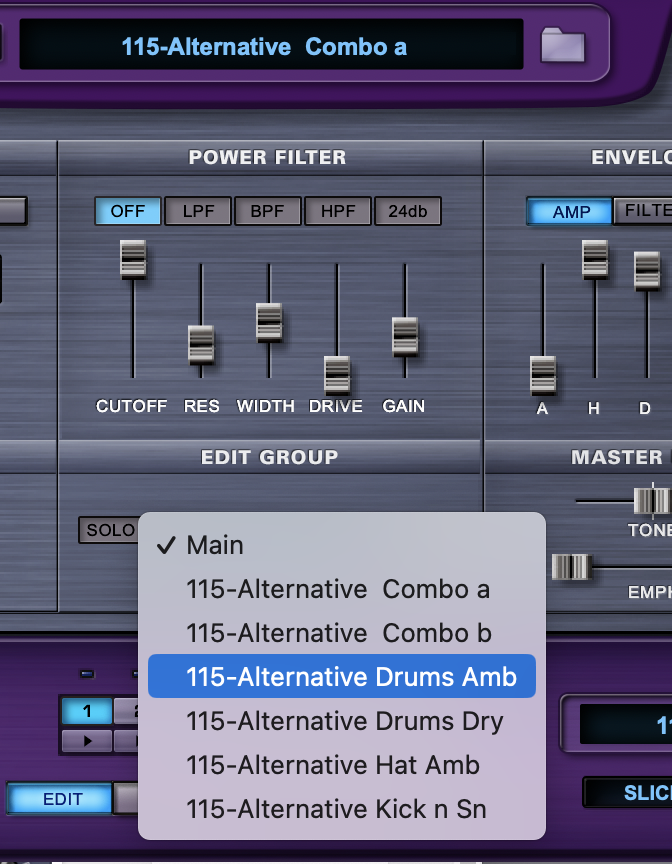Enable the BPF filter type
The image size is (672, 864).
[268, 211]
